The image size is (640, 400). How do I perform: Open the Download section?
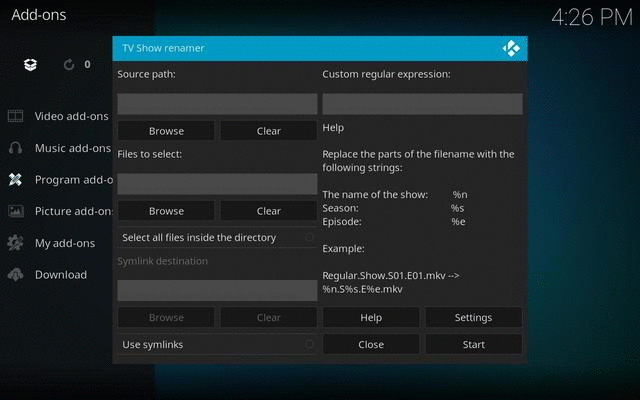61,275
